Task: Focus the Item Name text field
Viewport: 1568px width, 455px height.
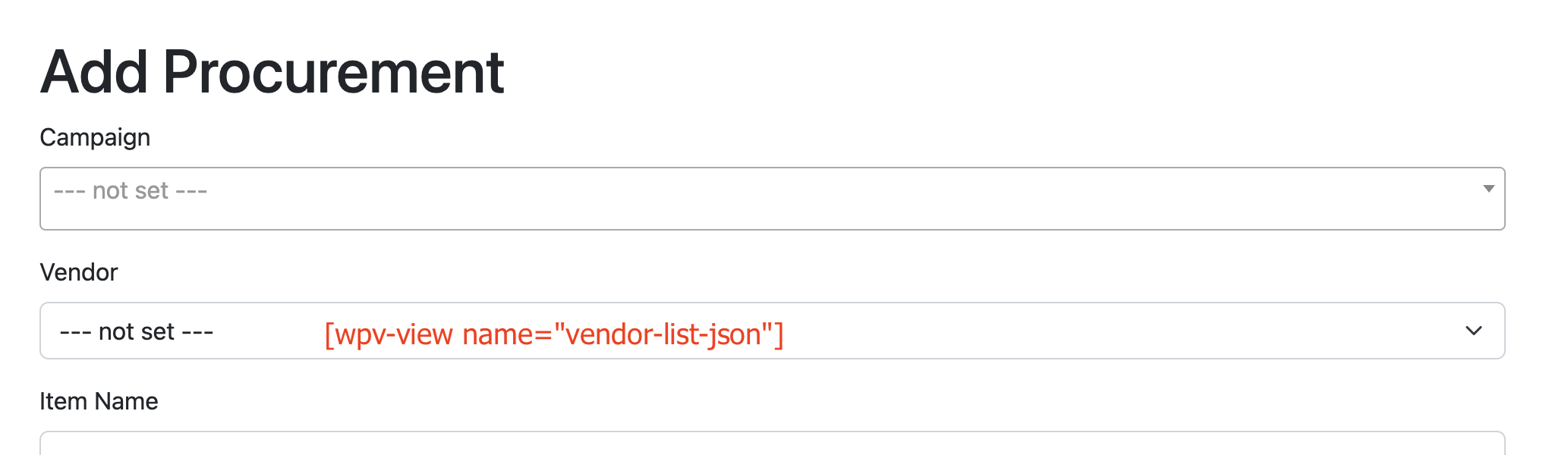Action: (772, 444)
